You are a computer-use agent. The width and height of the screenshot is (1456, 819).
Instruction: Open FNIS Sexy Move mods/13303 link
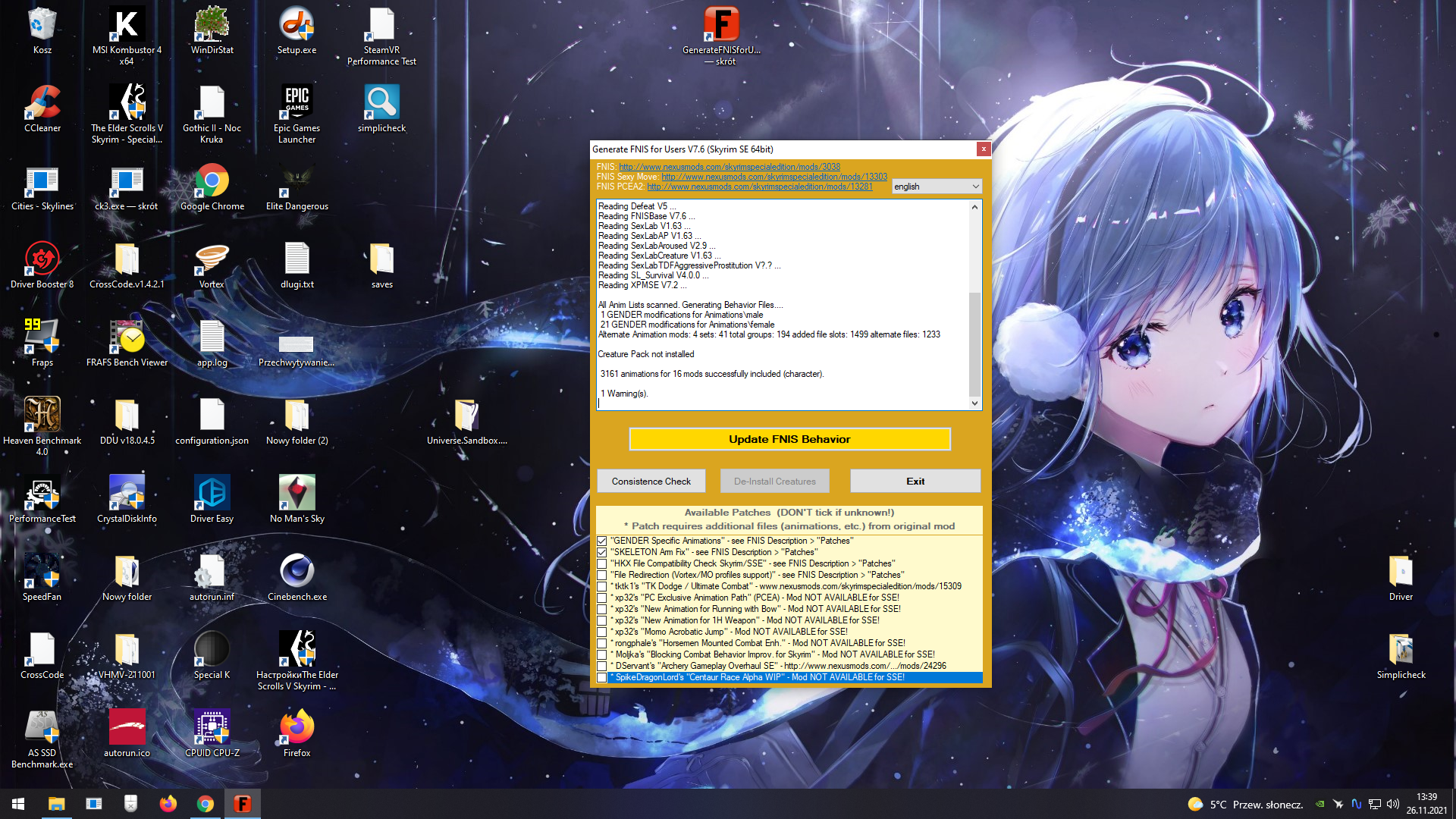(774, 177)
